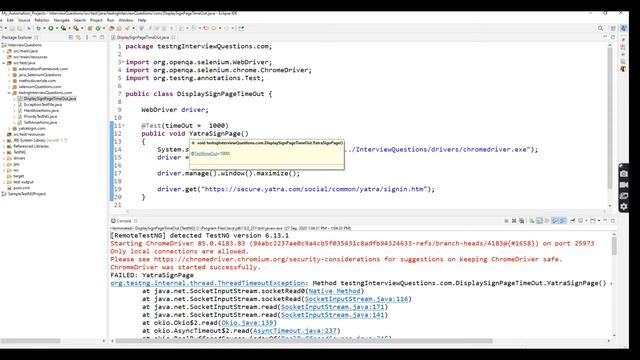This screenshot has width=640, height=360.
Task: Open the Source menu
Action: (x=24, y=20)
